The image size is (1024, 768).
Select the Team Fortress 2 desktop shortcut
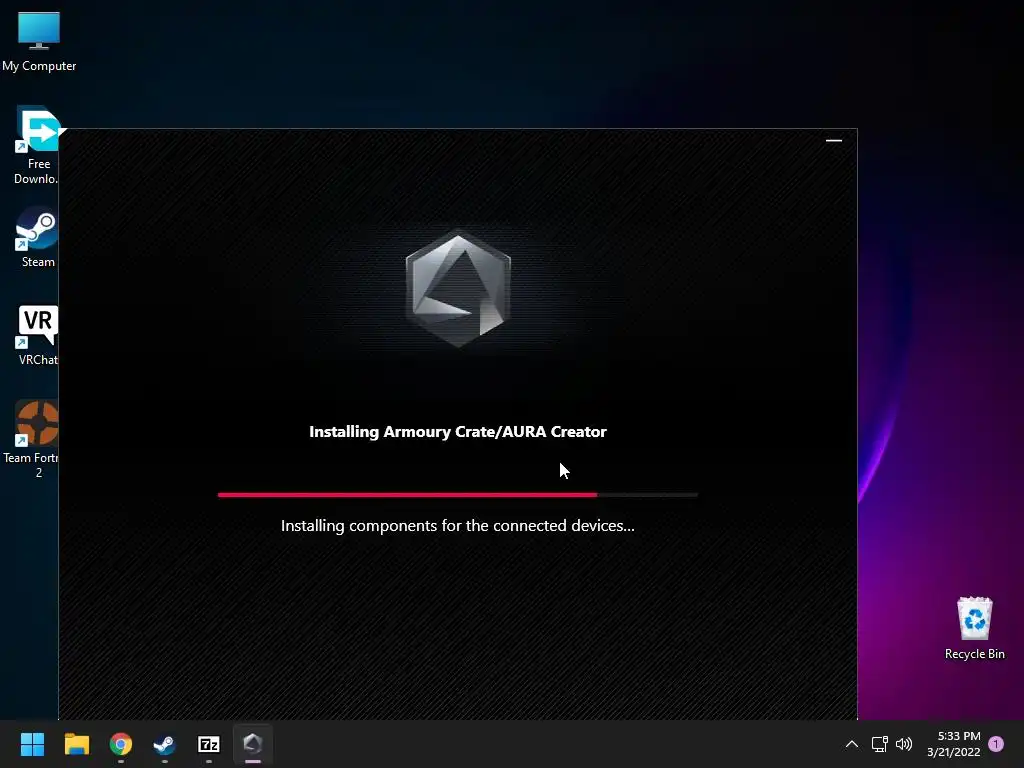pos(31,439)
